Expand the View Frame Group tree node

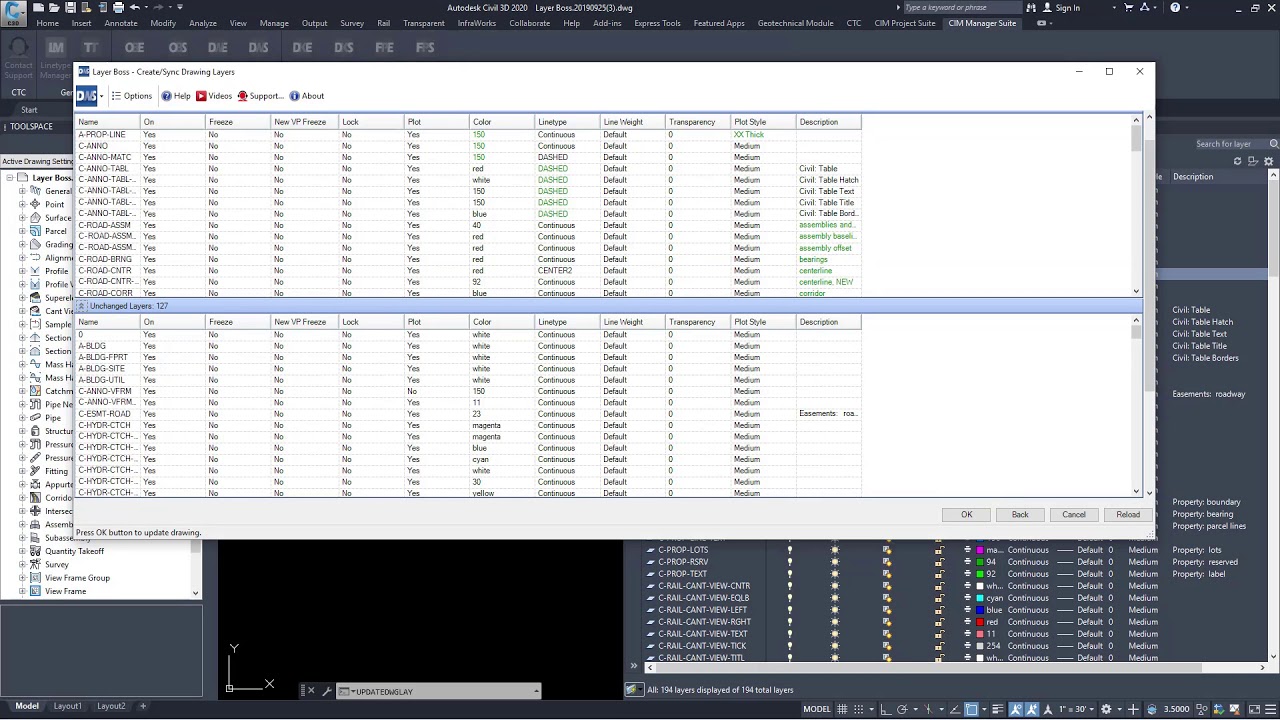[22, 578]
